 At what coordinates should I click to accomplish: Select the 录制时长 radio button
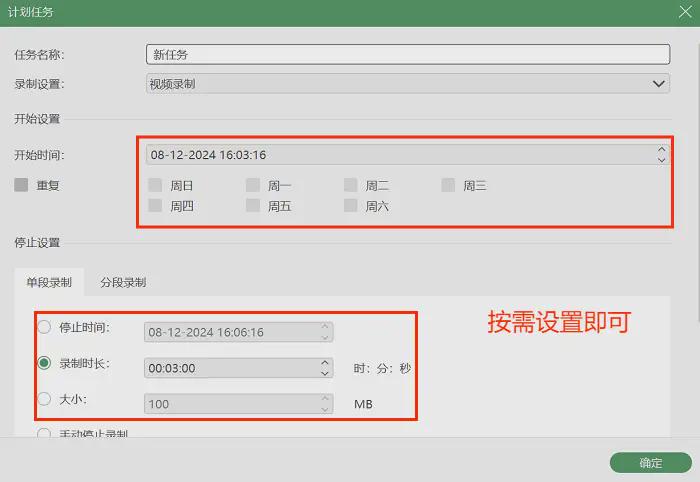[44, 363]
